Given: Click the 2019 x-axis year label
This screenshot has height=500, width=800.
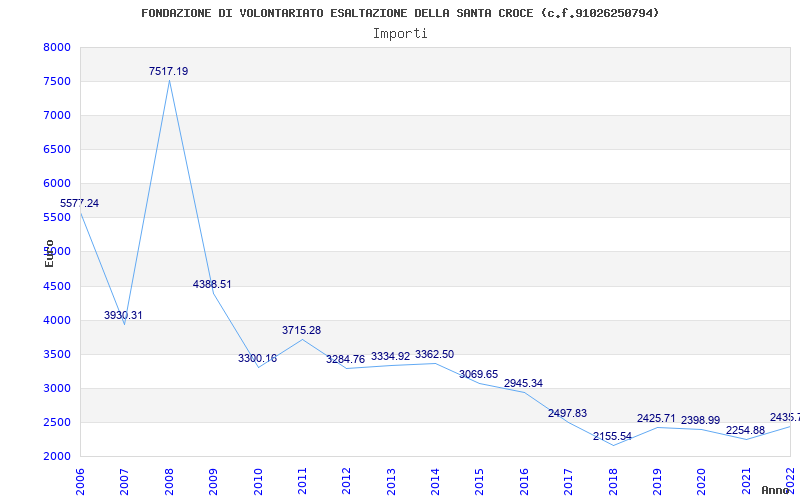Looking at the screenshot, I should click(657, 481).
